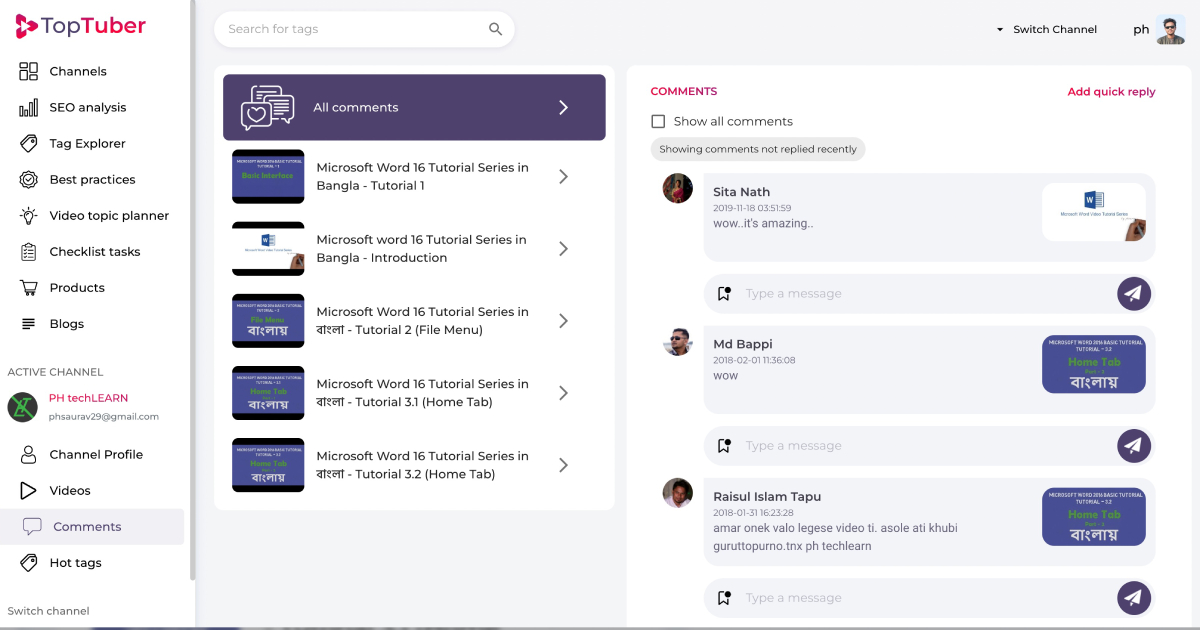The width and height of the screenshot is (1200, 630).
Task: Click message field under Sita Nath's comment
Action: point(925,293)
